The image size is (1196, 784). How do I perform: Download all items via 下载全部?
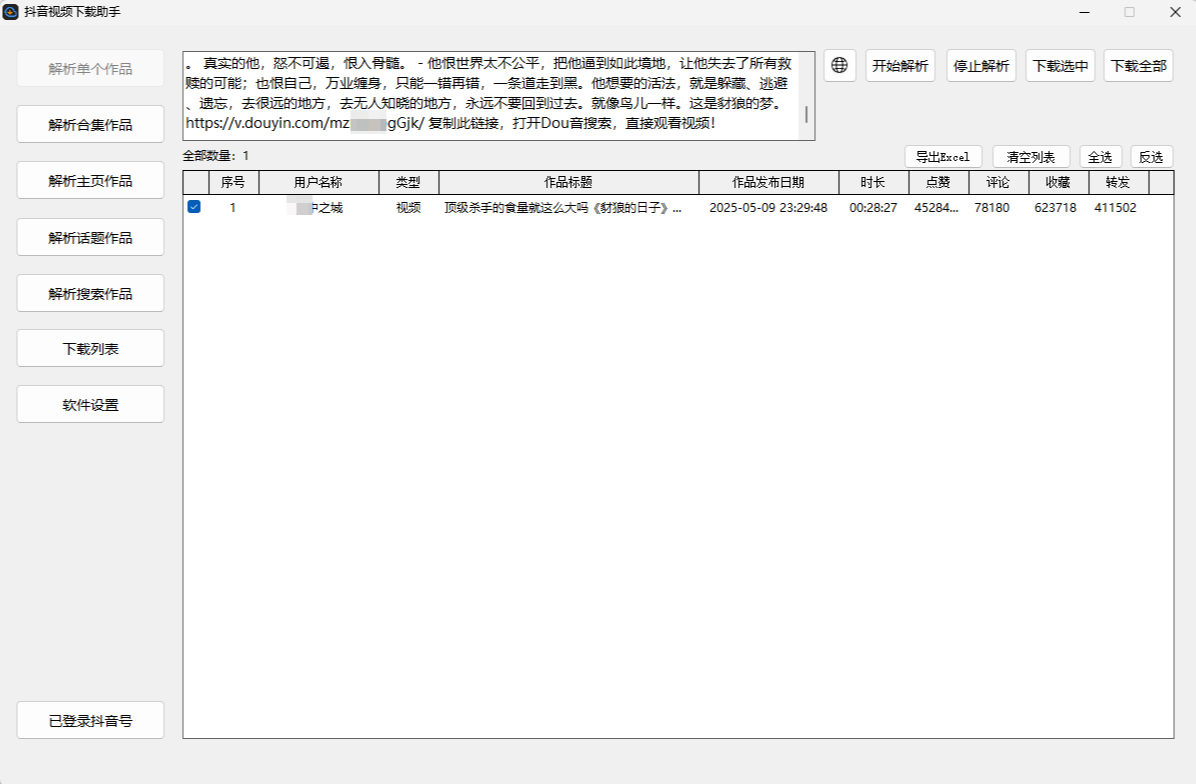pos(1138,66)
